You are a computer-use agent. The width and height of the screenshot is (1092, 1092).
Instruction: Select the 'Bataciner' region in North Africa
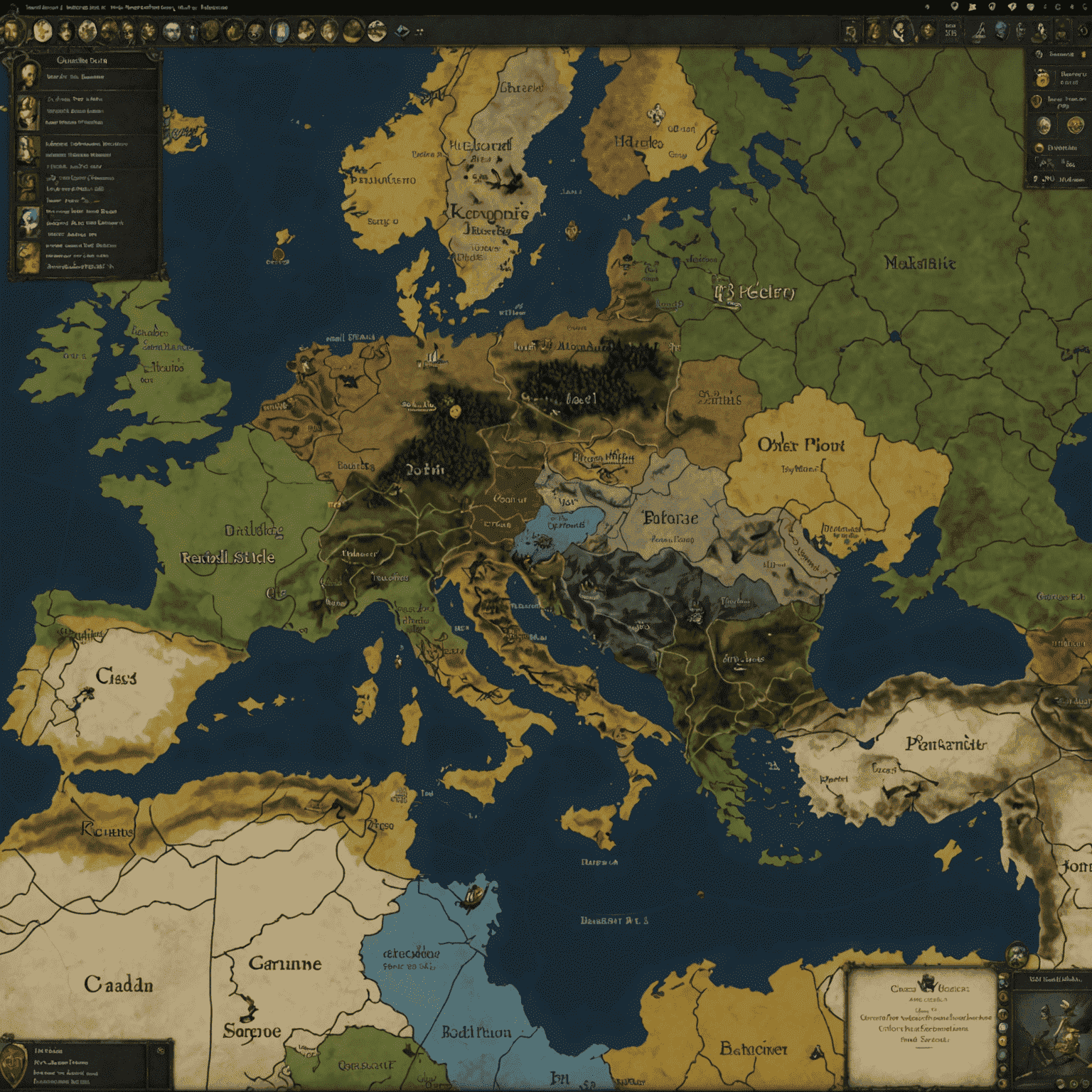coord(754,1049)
